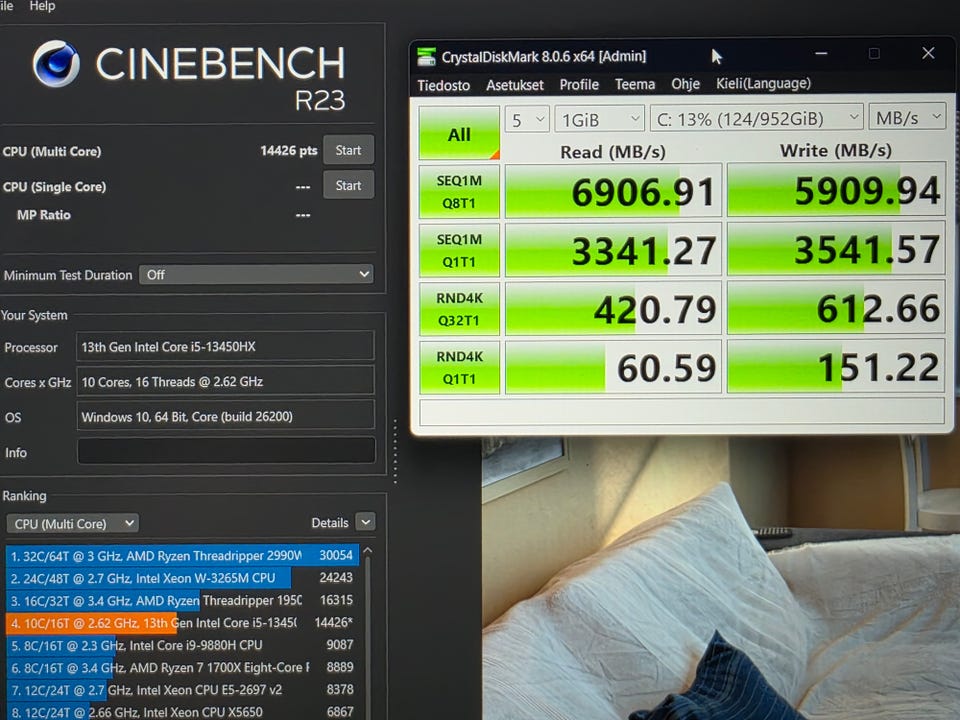This screenshot has width=960, height=720.
Task: Click the Cores x GHz field
Action: 225,381
